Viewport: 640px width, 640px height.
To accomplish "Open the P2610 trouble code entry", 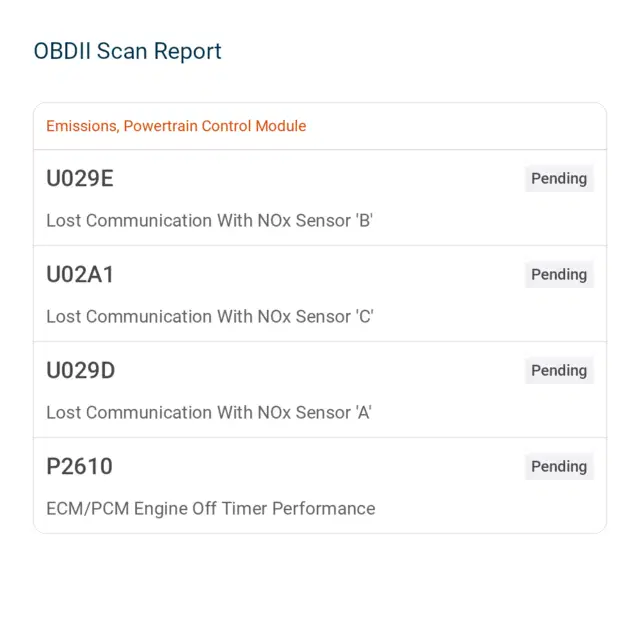I will [320, 485].
